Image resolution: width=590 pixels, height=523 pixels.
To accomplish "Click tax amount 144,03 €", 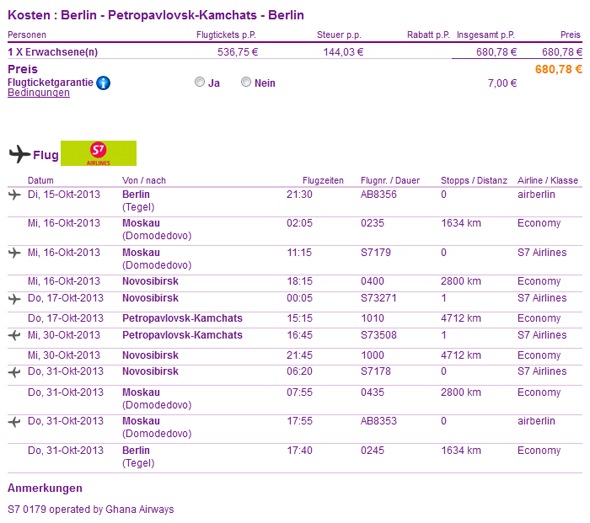I will [343, 52].
